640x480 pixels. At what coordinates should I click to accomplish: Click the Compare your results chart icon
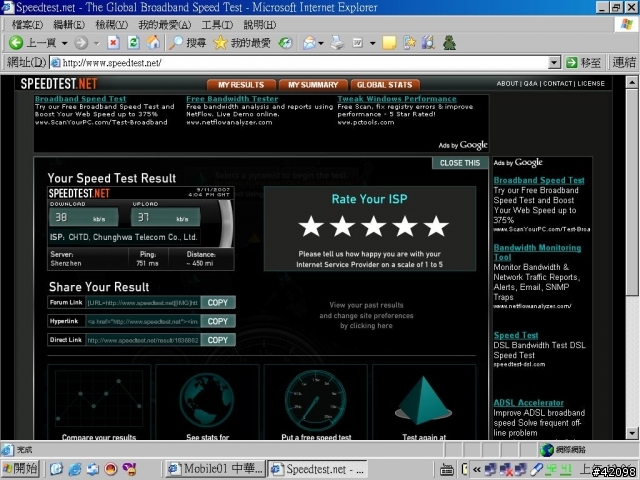click(x=99, y=398)
